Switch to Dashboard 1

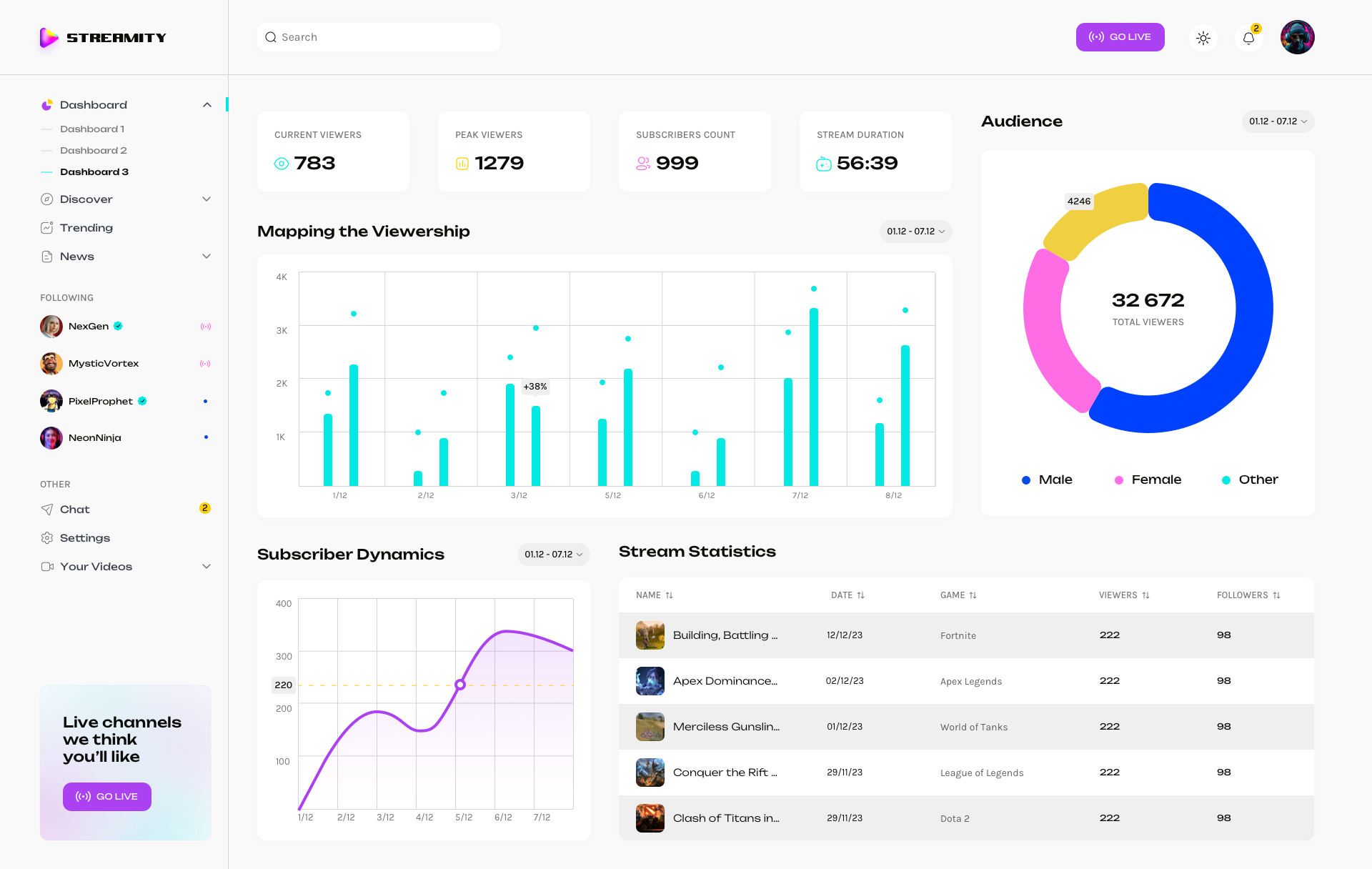point(93,129)
